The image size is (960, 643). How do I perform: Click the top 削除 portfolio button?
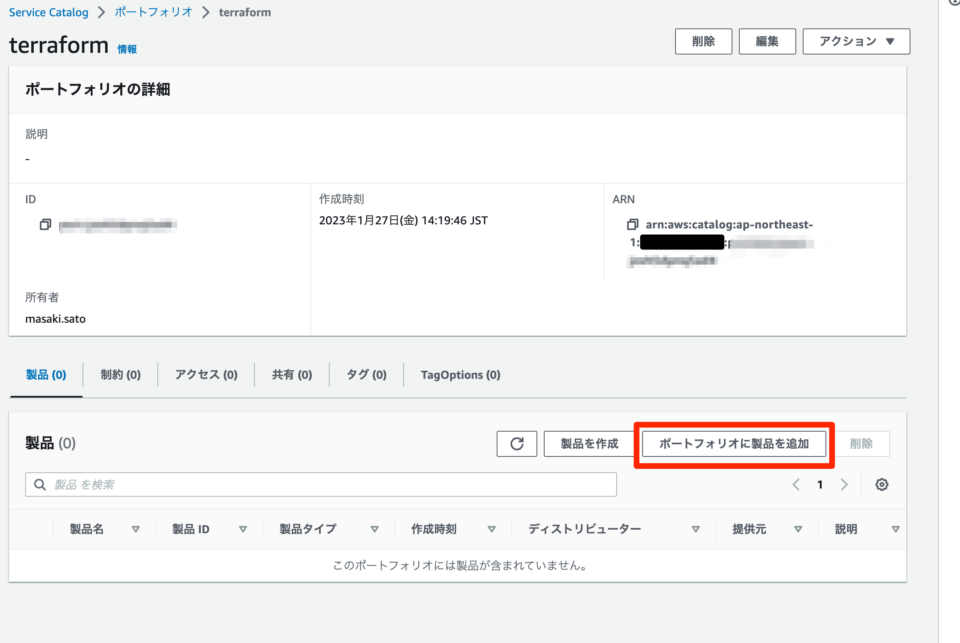click(x=703, y=41)
